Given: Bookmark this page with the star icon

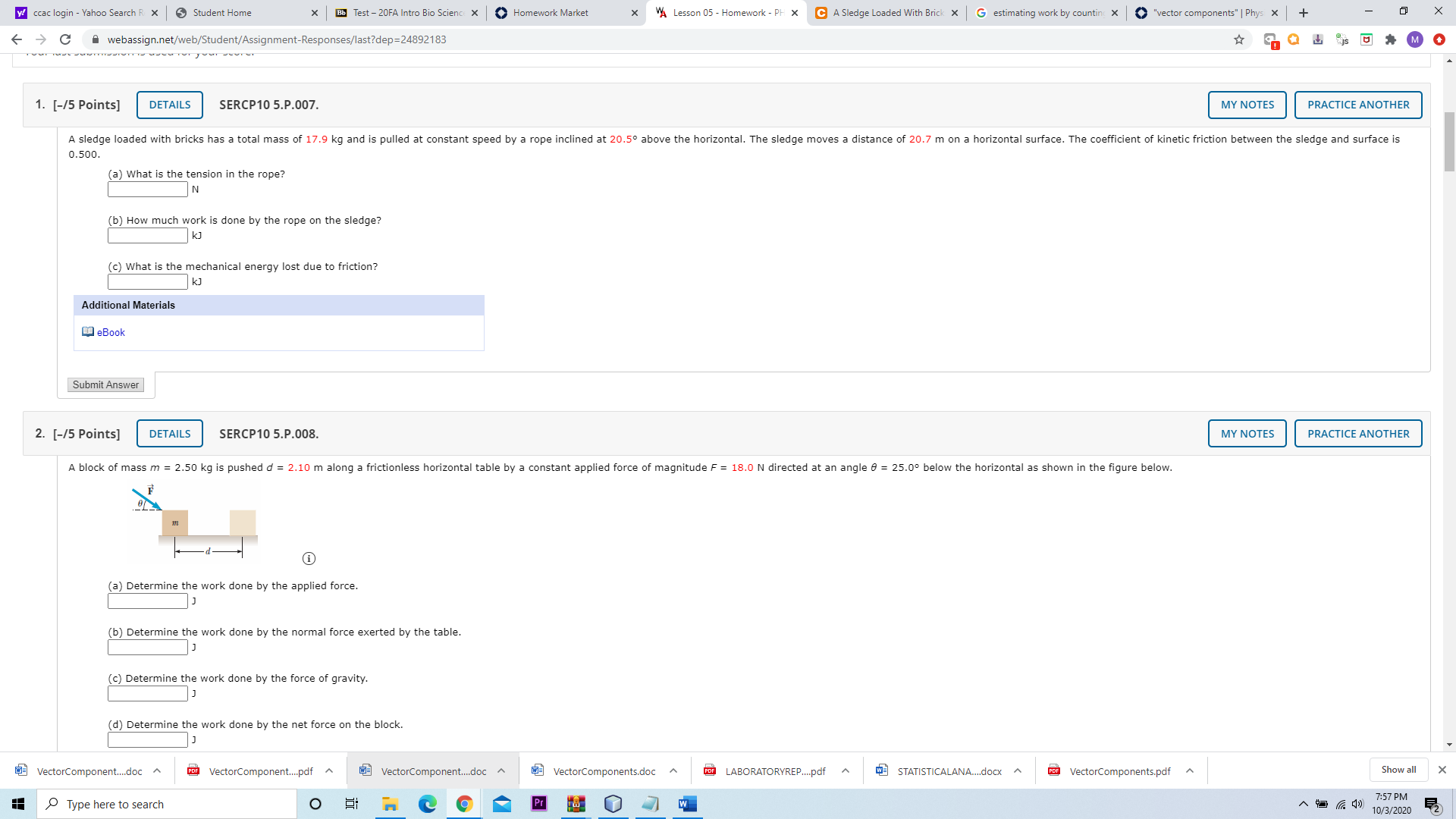Looking at the screenshot, I should click(x=1239, y=39).
